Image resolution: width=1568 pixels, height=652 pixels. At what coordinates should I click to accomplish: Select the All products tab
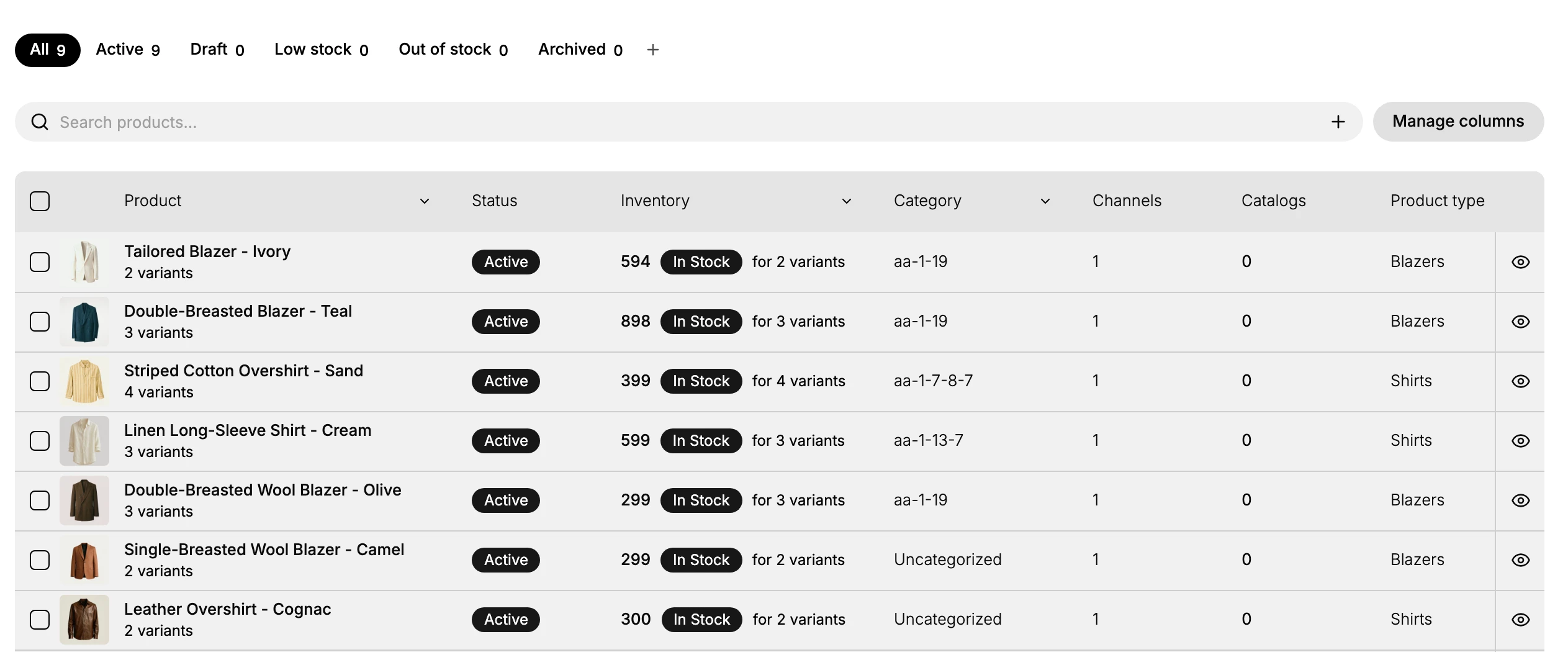coord(48,50)
